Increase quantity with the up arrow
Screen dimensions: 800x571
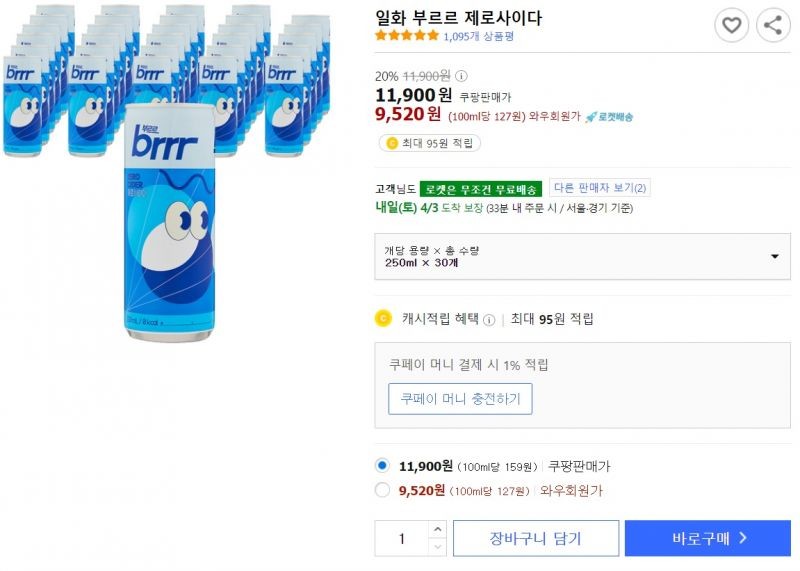[x=437, y=529]
